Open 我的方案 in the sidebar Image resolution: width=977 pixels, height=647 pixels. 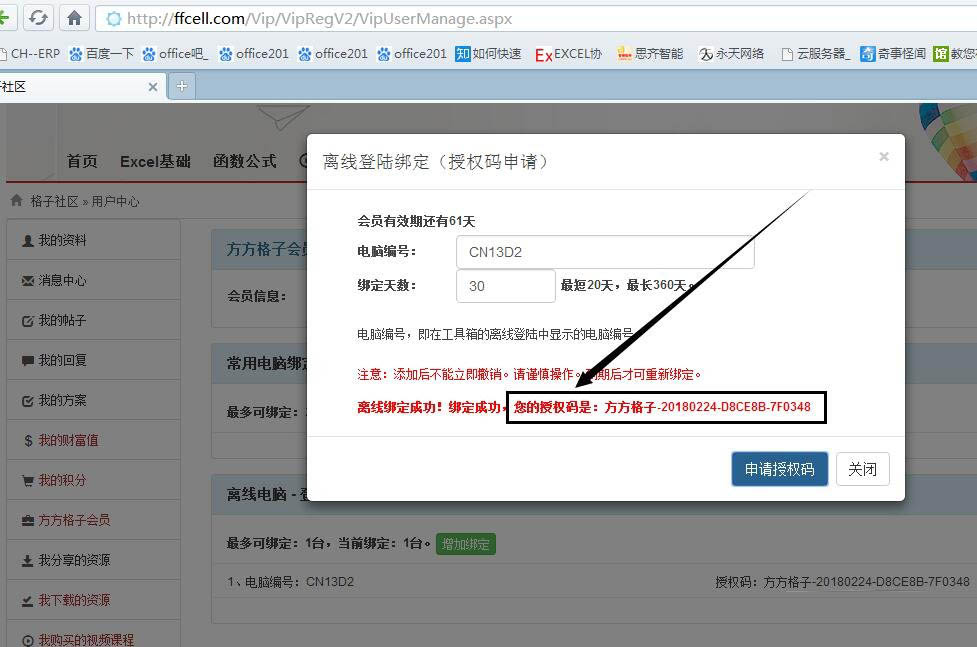pyautogui.click(x=93, y=400)
